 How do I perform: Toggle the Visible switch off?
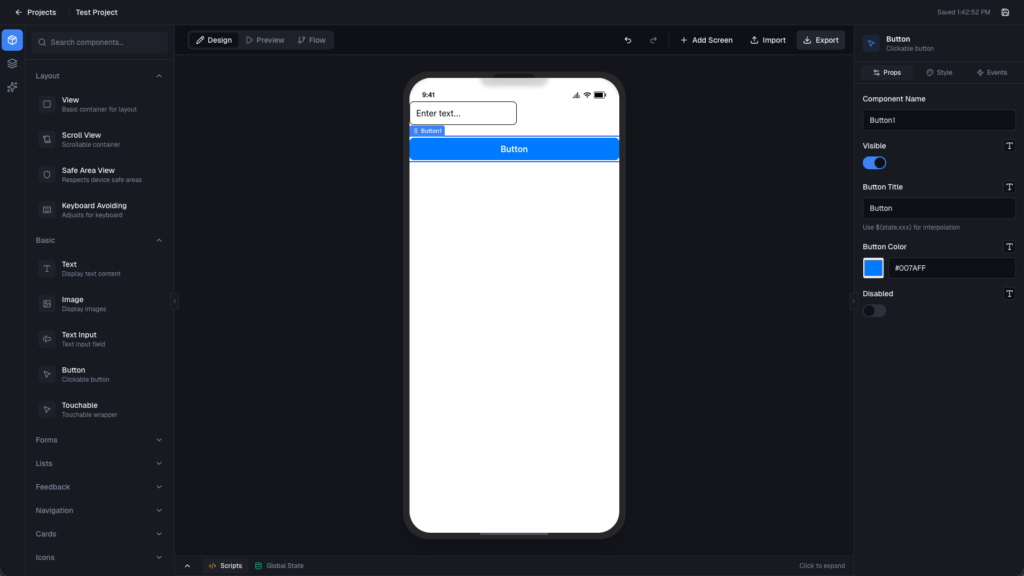(874, 163)
